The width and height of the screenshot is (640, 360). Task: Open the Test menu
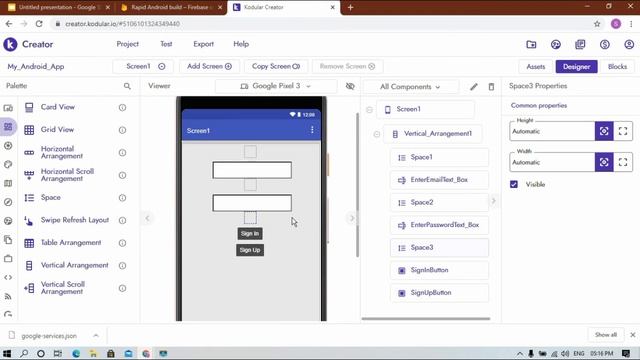tap(166, 44)
